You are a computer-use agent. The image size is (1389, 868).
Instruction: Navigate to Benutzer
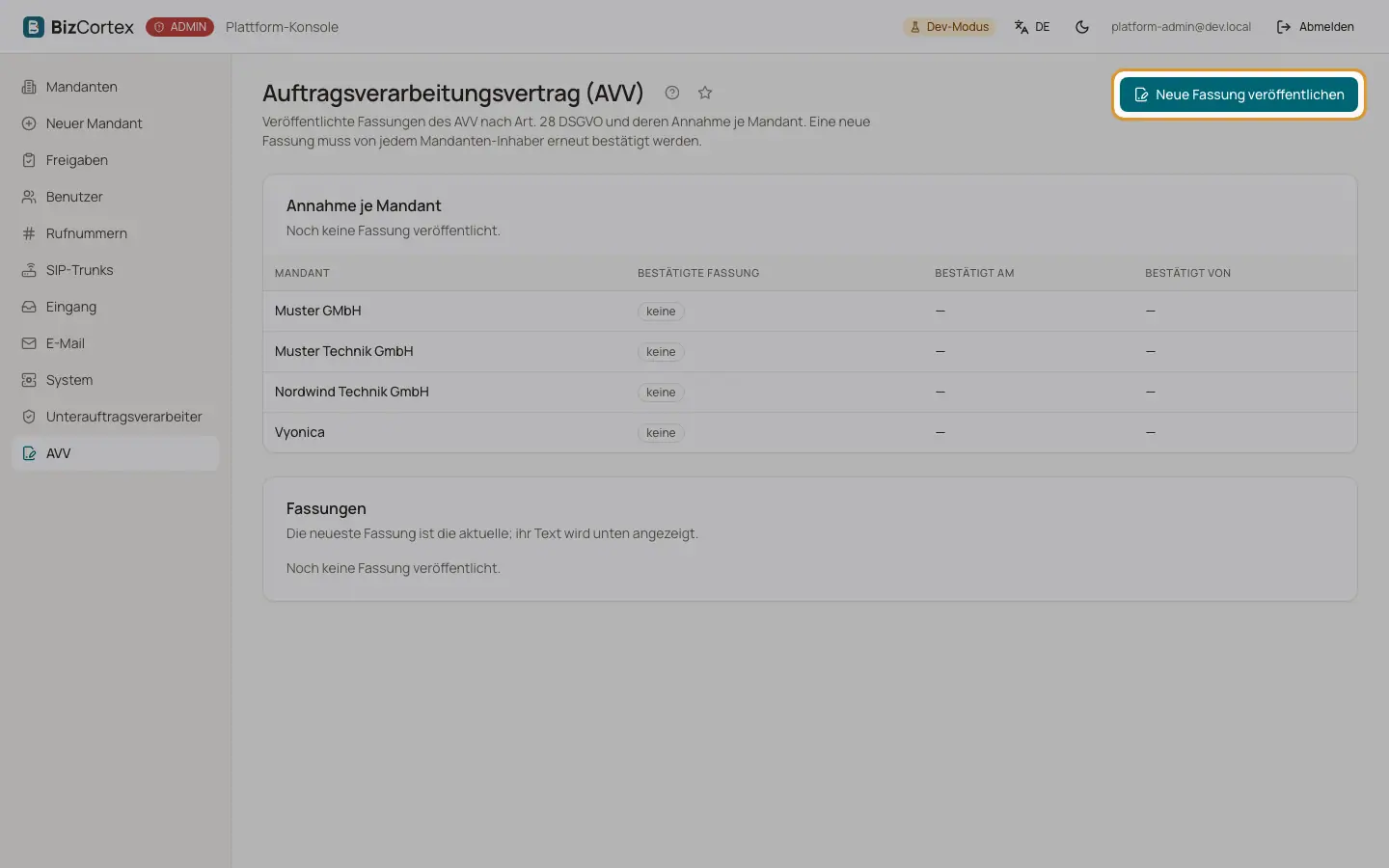click(116, 197)
